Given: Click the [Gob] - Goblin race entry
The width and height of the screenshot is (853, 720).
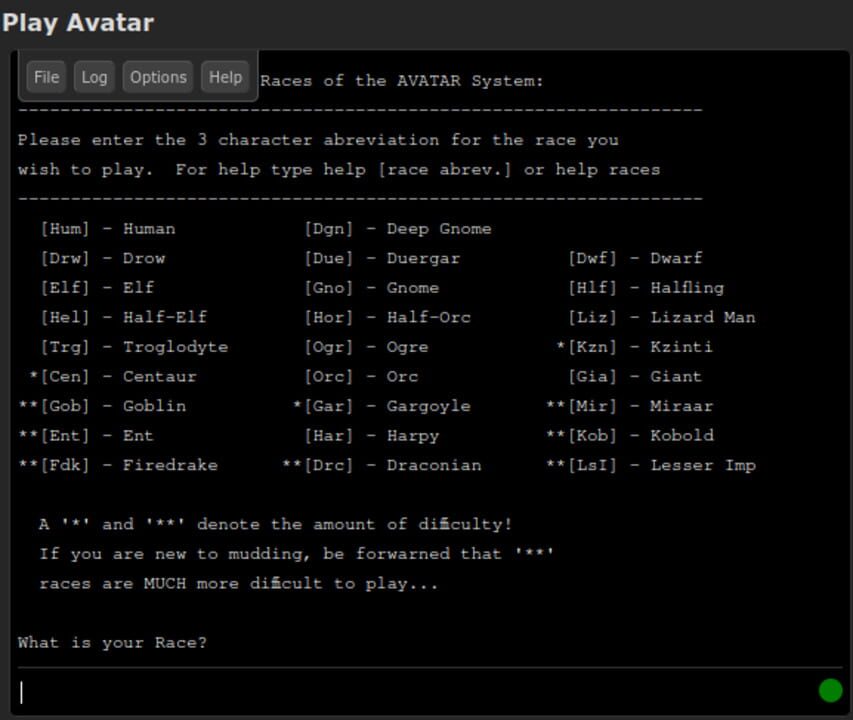Looking at the screenshot, I should [x=102, y=406].
